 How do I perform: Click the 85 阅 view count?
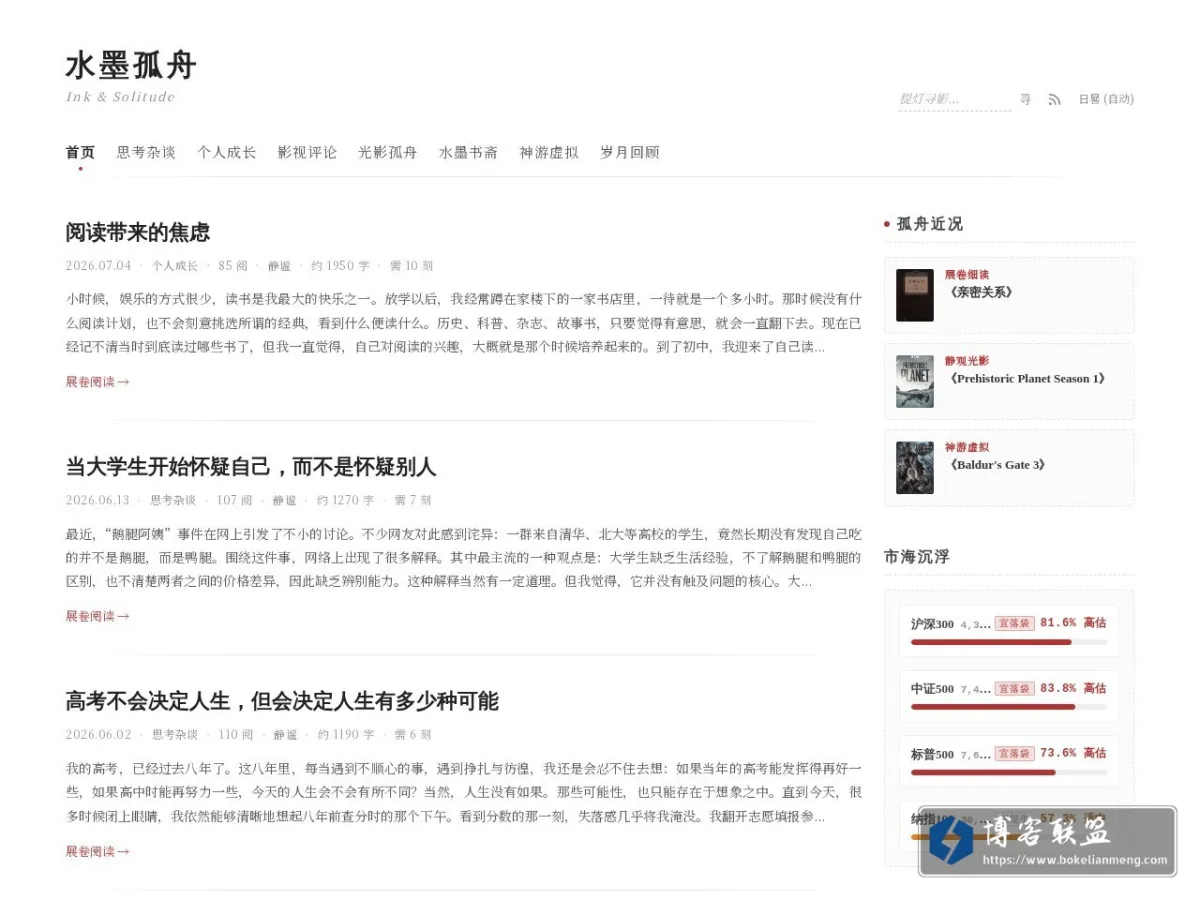tap(233, 266)
